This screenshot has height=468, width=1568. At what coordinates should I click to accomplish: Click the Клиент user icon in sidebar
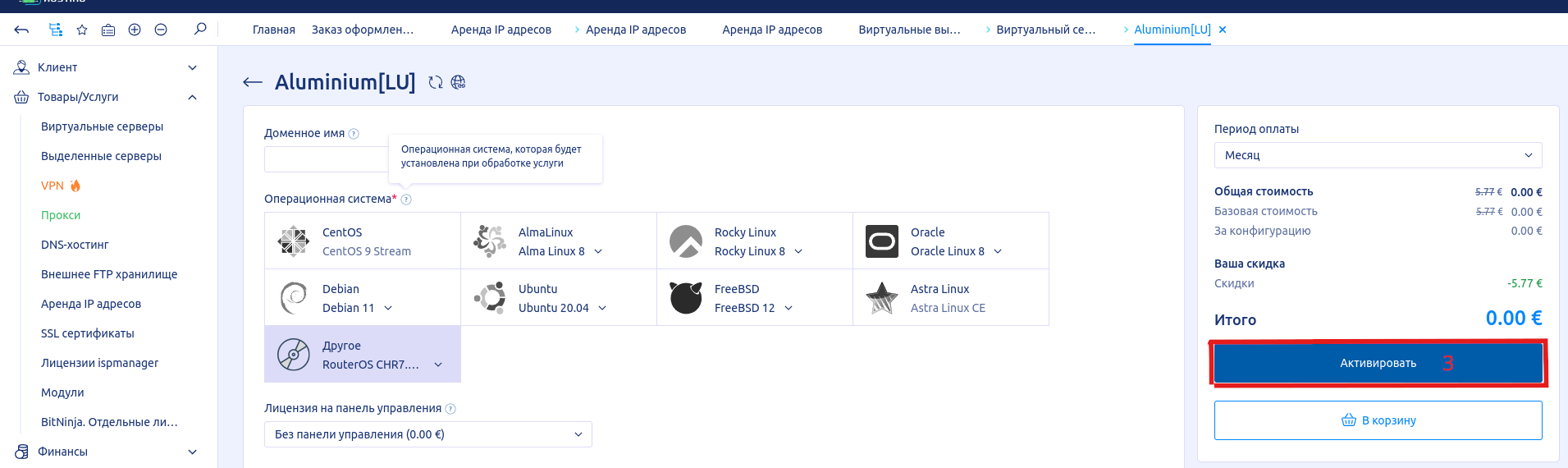point(21,67)
